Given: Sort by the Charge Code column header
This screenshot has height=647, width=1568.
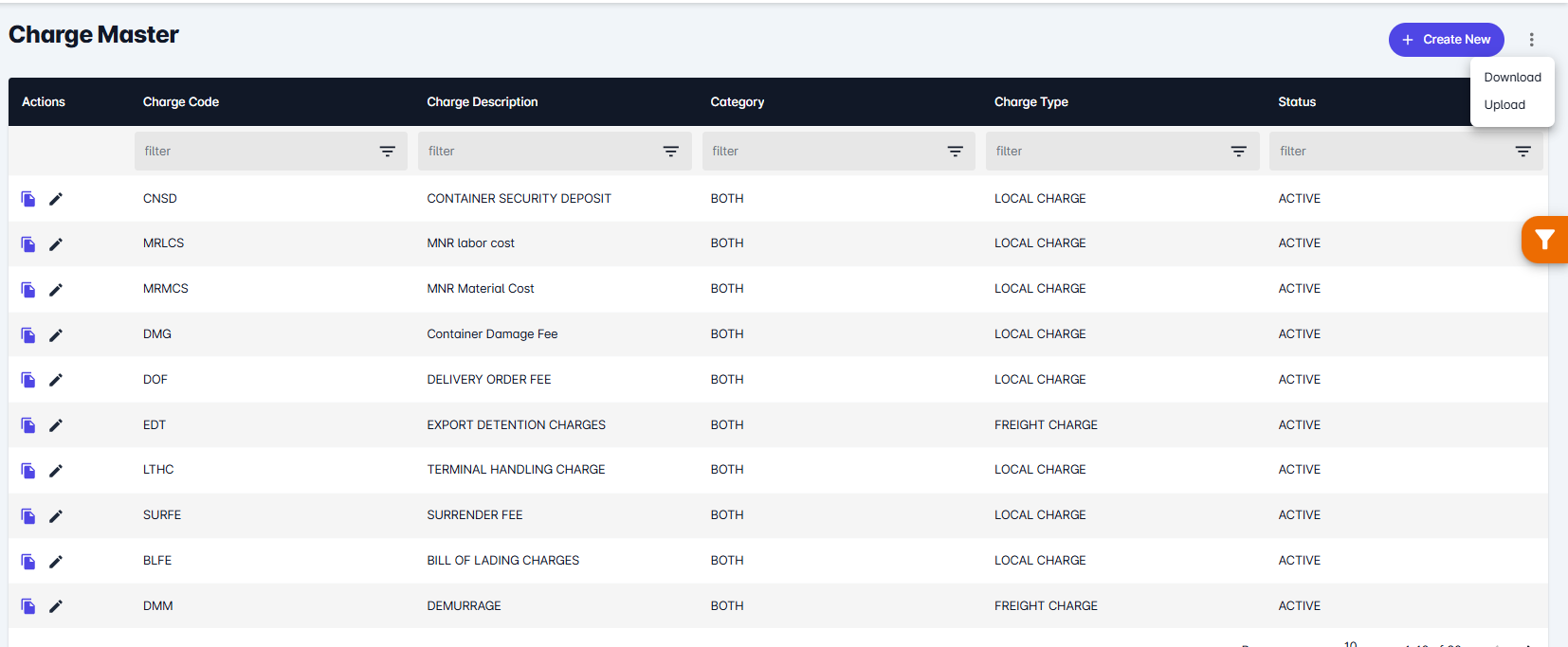Looking at the screenshot, I should point(181,102).
